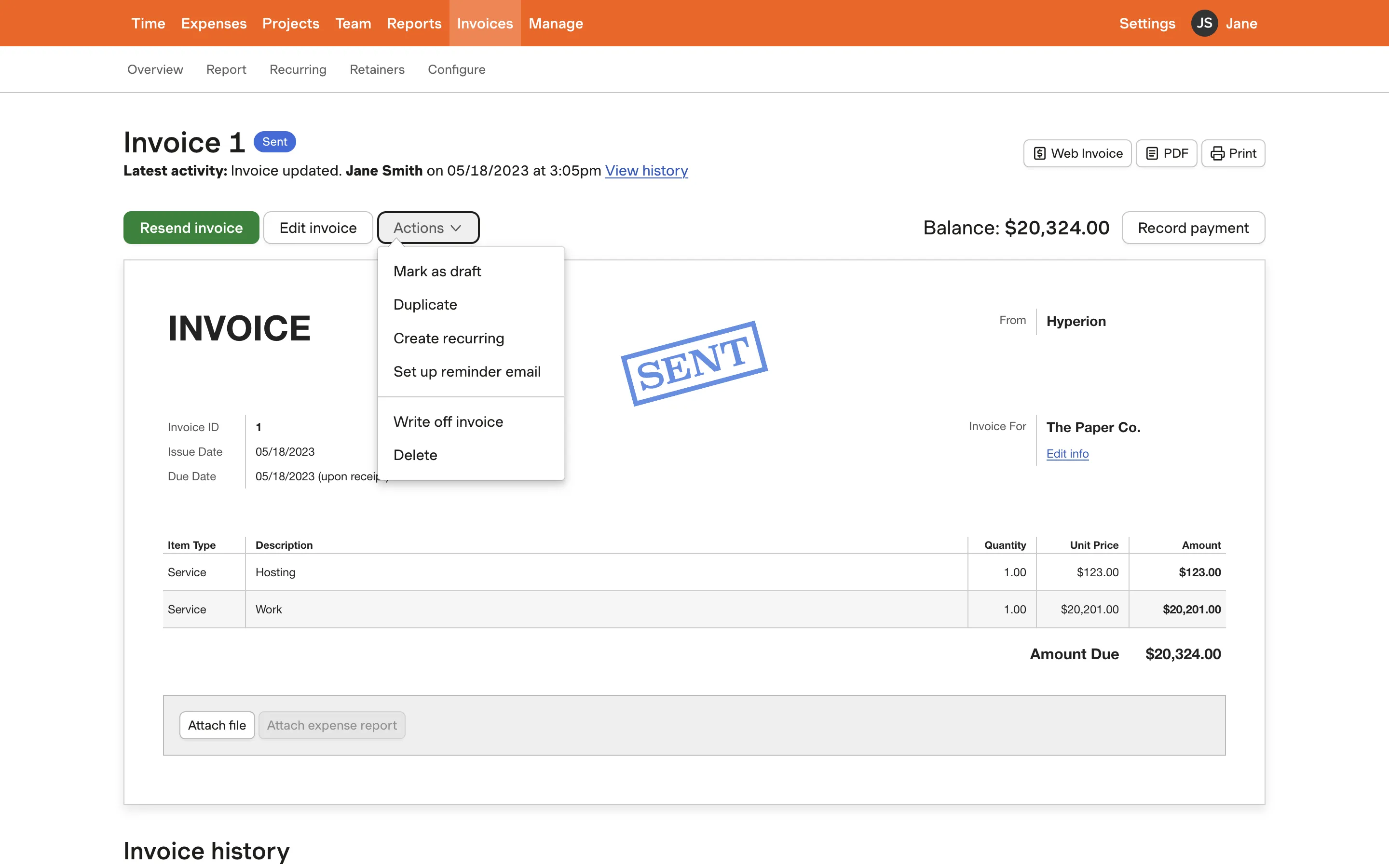Collapse the Actions dropdown menu
1389x868 pixels.
pyautogui.click(x=428, y=228)
